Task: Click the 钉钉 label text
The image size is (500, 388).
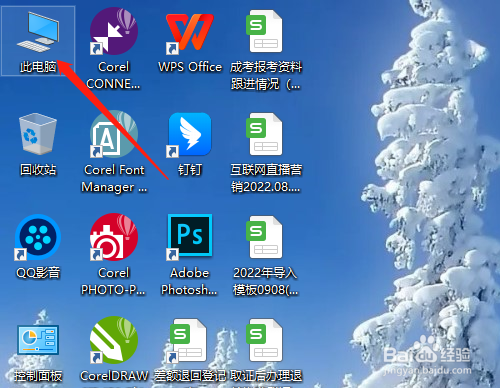Action: pos(190,170)
